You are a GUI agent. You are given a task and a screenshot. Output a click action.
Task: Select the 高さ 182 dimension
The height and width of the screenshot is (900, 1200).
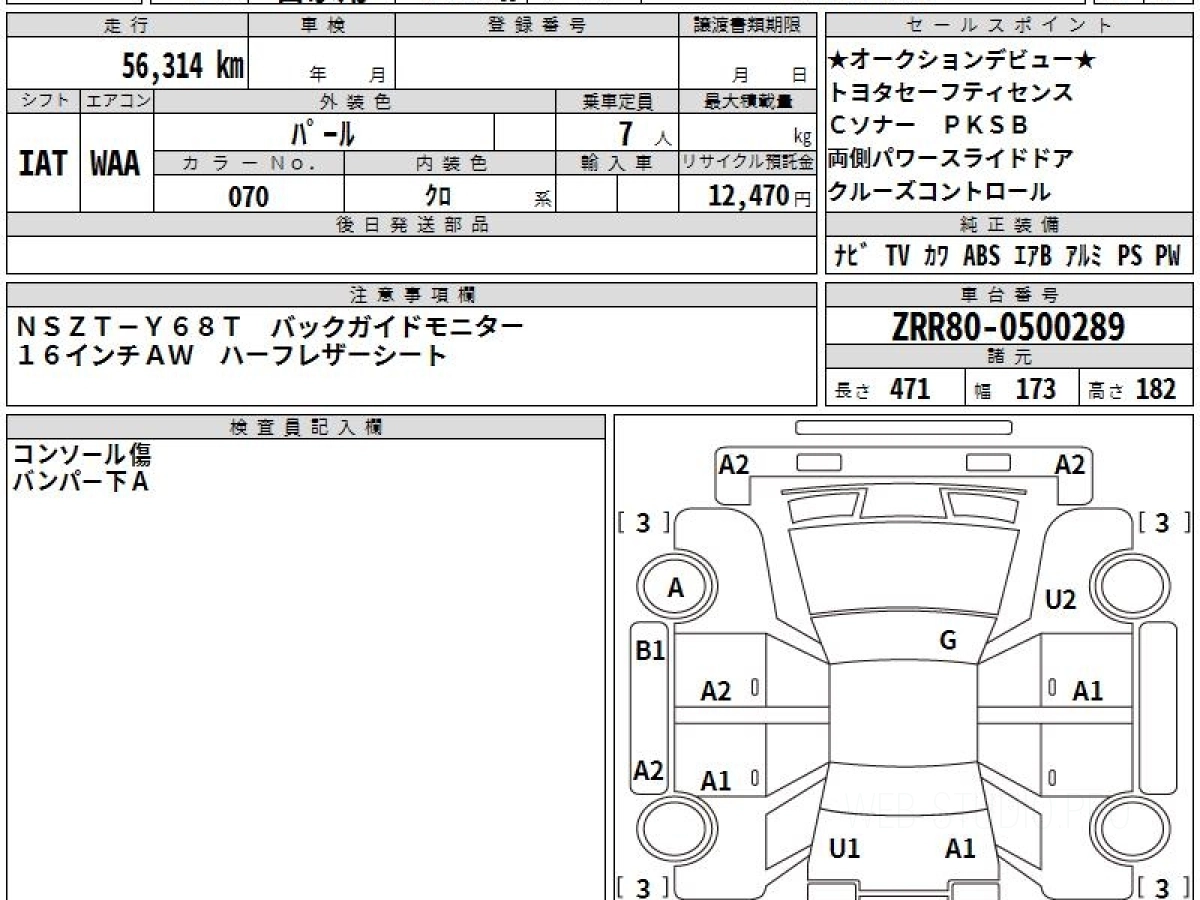pos(1133,389)
